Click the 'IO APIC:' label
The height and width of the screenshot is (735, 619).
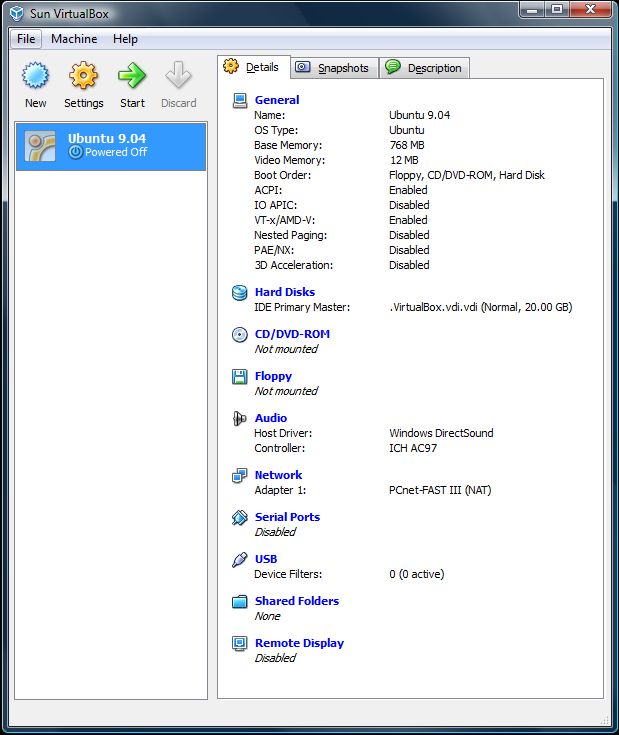[276, 205]
